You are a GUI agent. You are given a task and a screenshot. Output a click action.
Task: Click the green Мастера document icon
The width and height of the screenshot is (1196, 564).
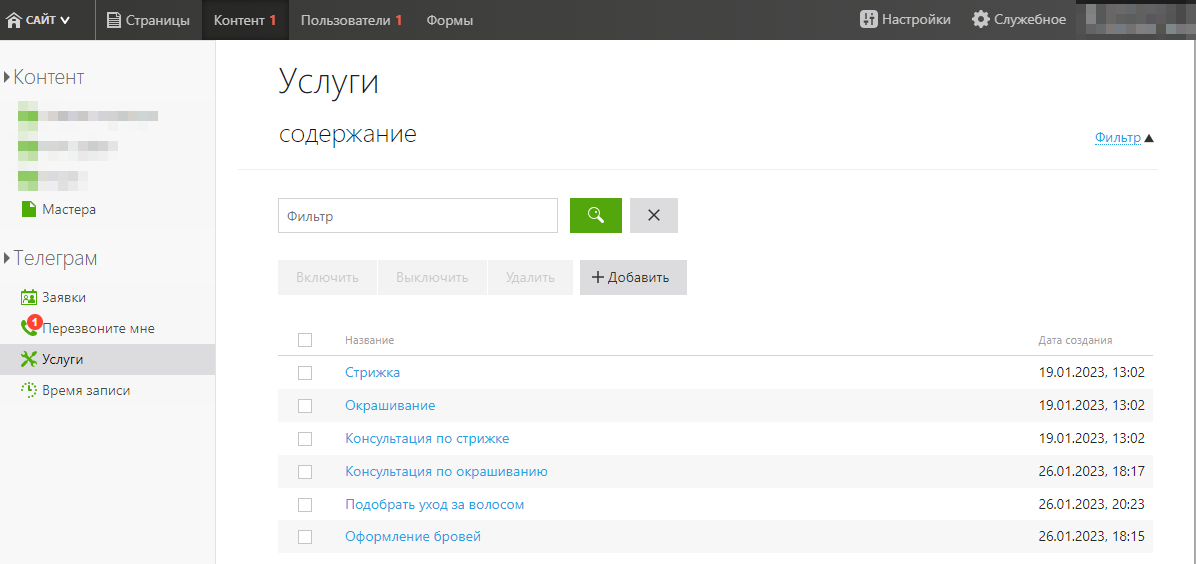[29, 209]
